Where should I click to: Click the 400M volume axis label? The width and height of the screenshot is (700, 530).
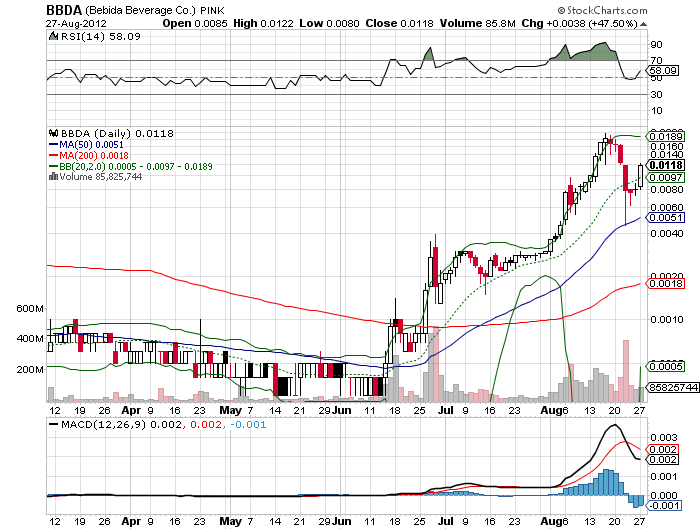click(x=30, y=339)
